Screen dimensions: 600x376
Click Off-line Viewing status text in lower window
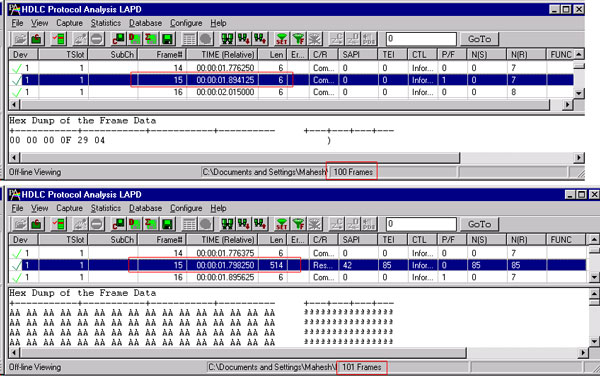click(x=35, y=367)
